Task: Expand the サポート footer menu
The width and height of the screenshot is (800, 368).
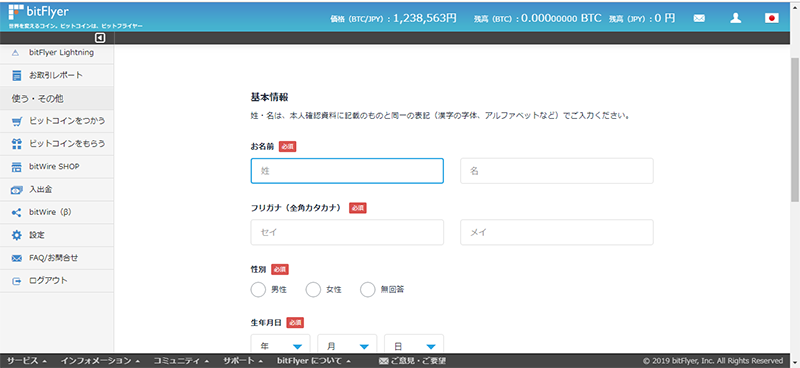Action: point(243,361)
